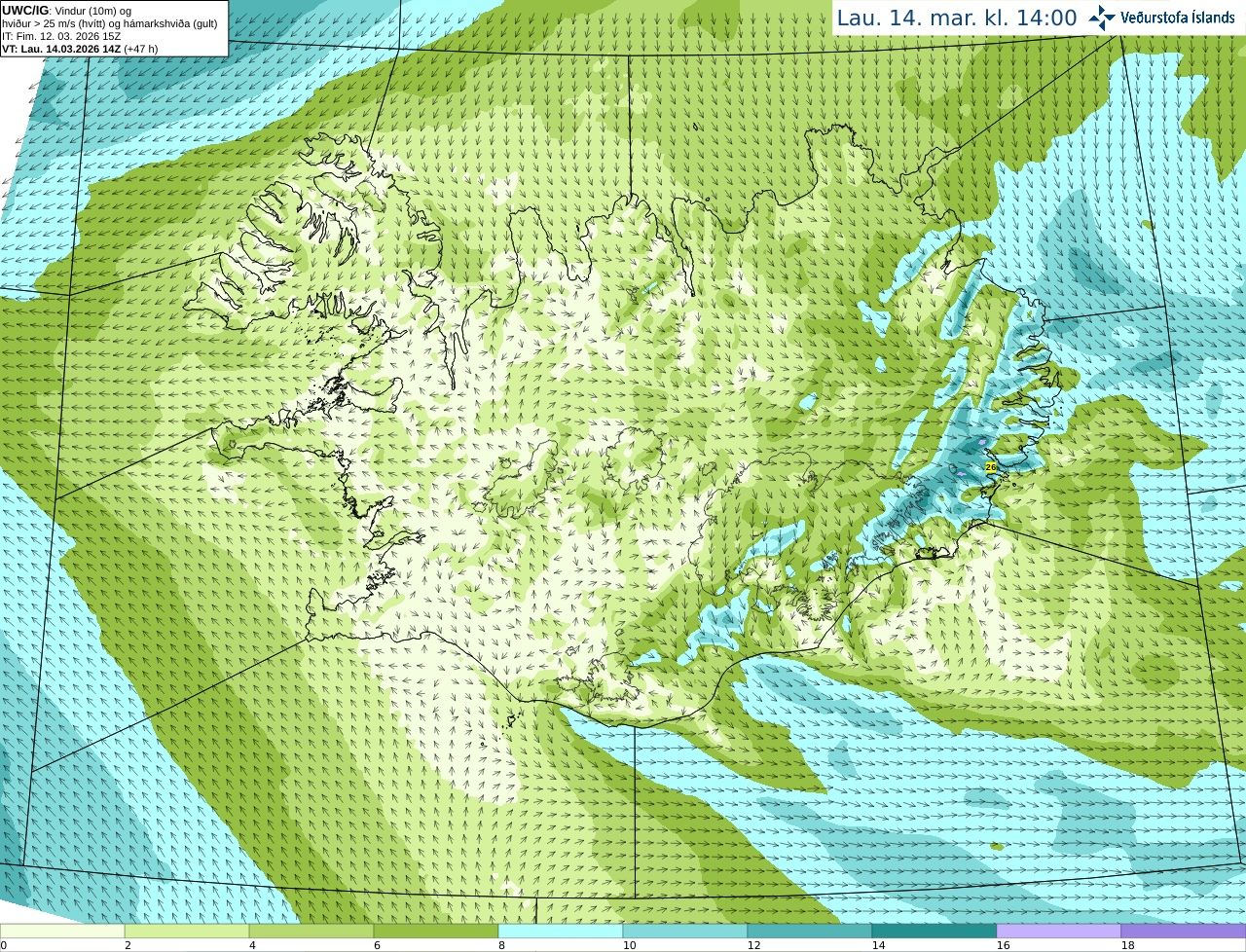The width and height of the screenshot is (1246, 952).
Task: Click the scale label '6'
Action: point(377,945)
